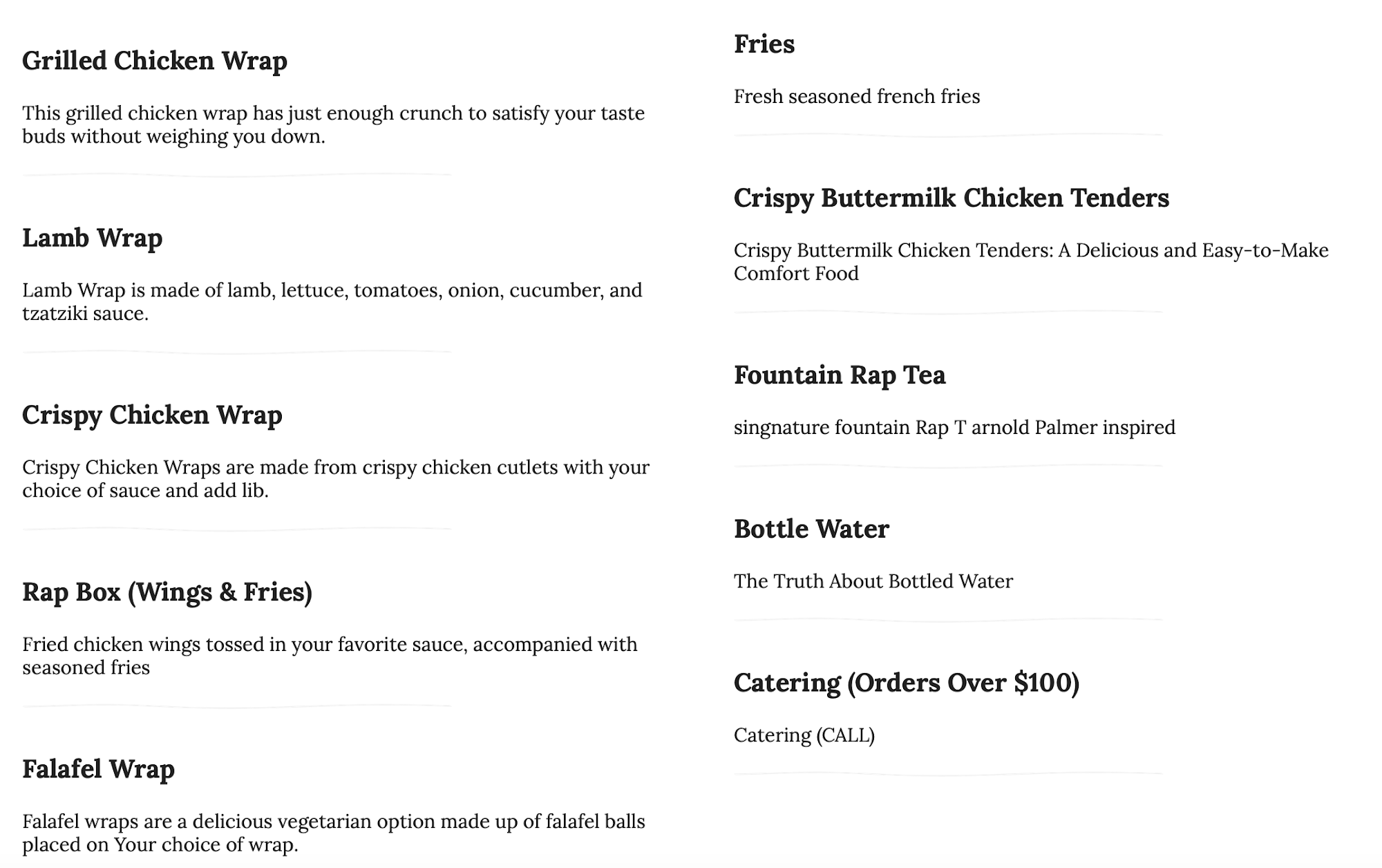Click Crispy Buttermilk Chicken Tenders title
Screen dimensions: 1382x868
952,198
